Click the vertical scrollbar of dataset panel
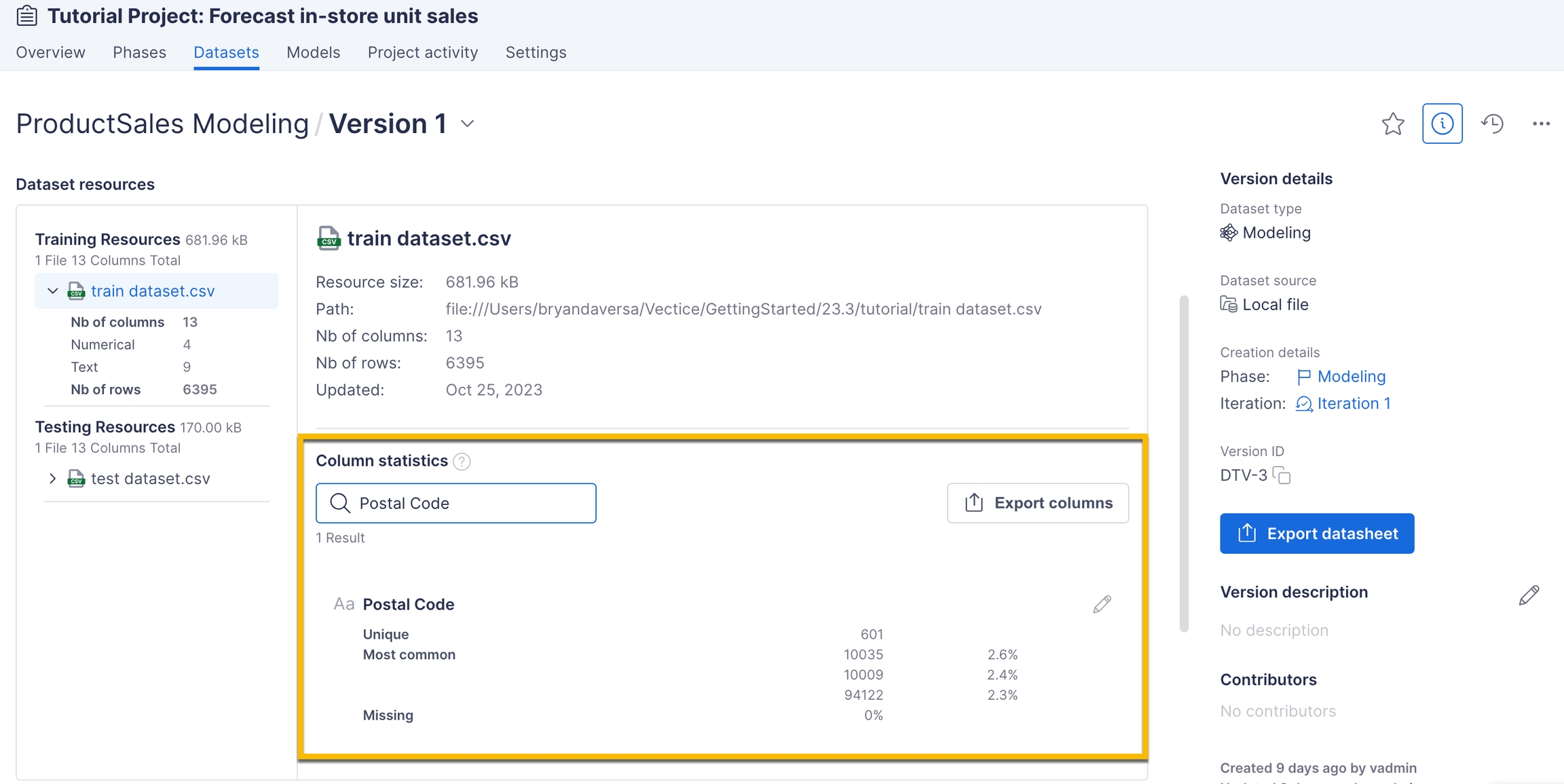The height and width of the screenshot is (784, 1564). [1184, 462]
